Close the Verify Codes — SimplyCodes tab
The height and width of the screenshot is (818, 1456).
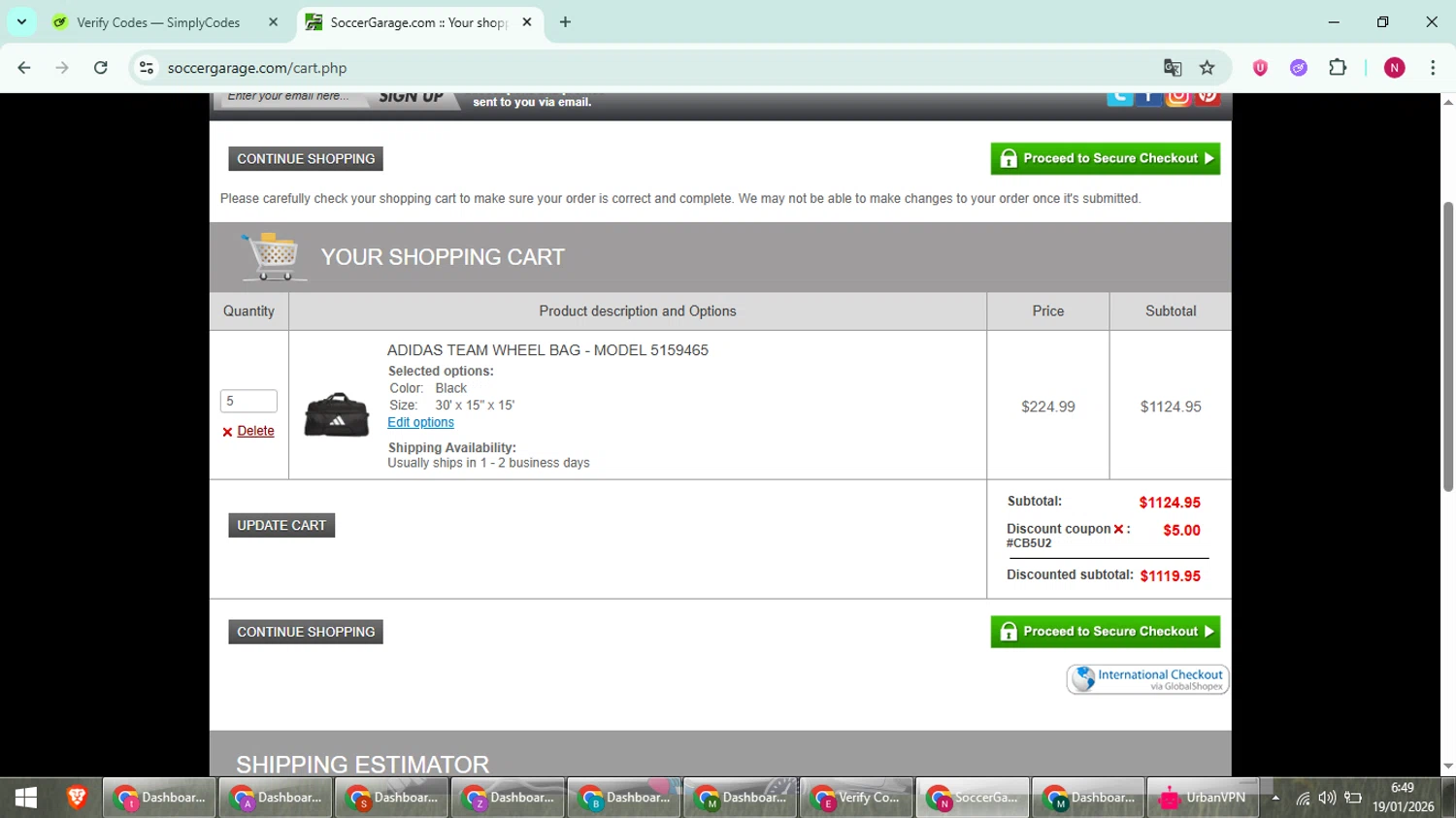pyautogui.click(x=273, y=21)
